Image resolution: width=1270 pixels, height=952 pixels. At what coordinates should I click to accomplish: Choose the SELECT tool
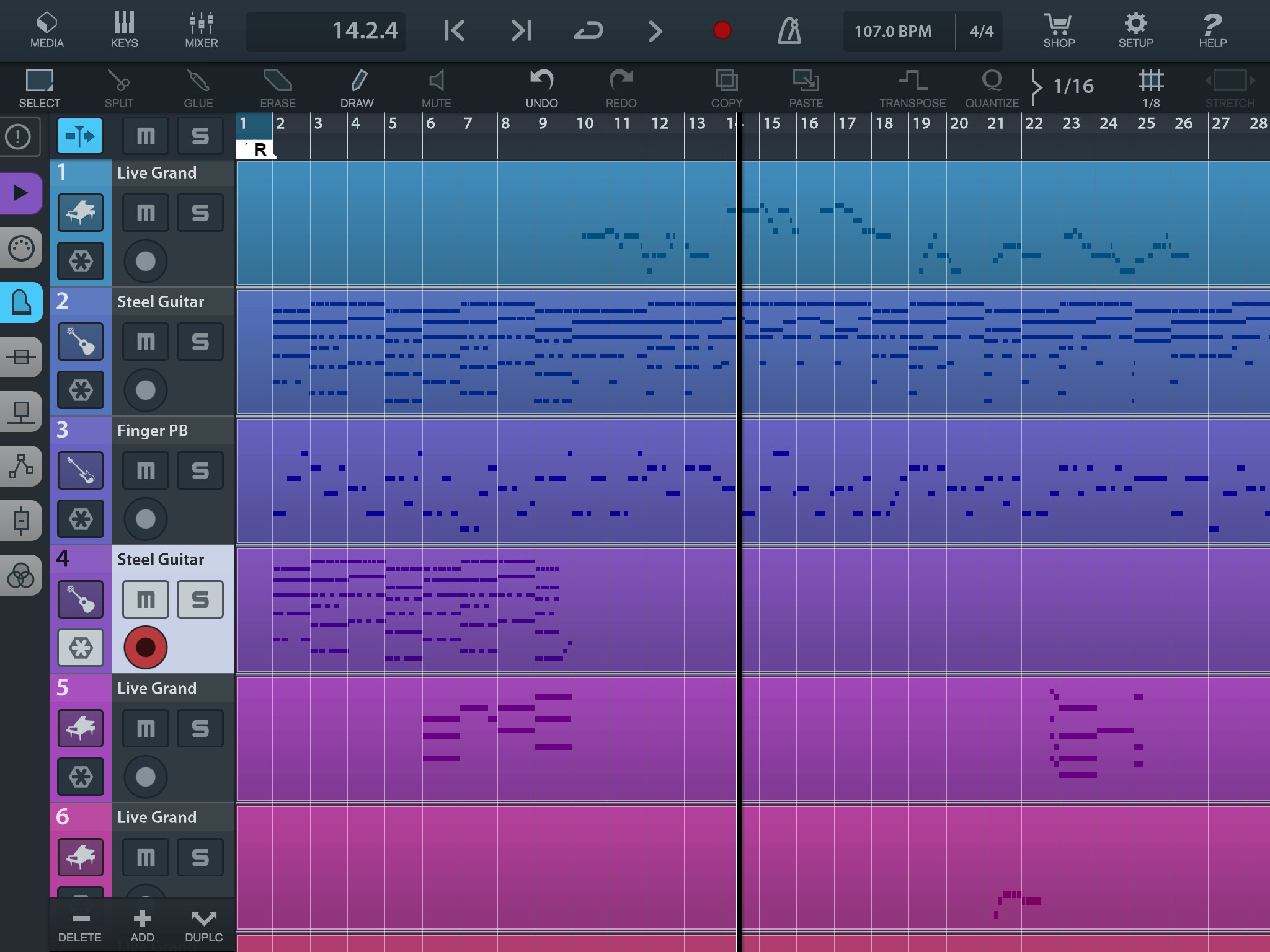click(40, 88)
